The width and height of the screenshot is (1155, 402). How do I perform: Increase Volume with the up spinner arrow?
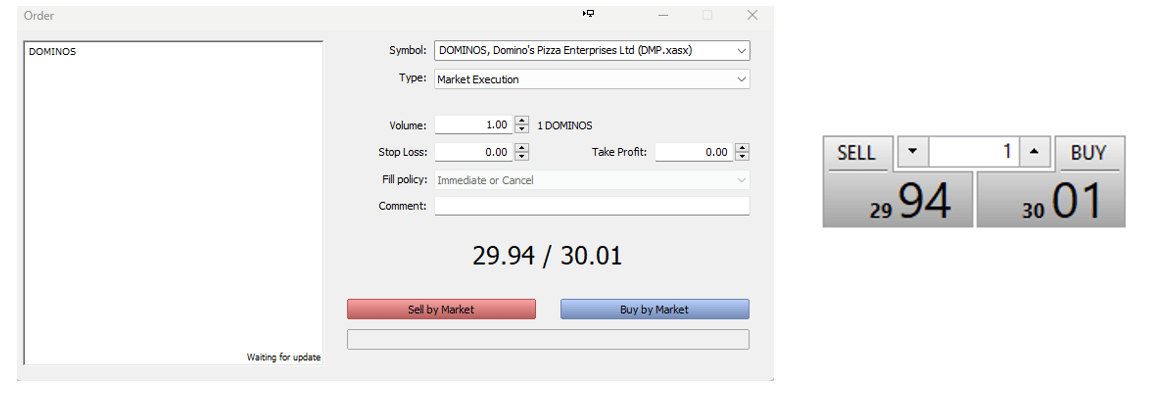521,121
